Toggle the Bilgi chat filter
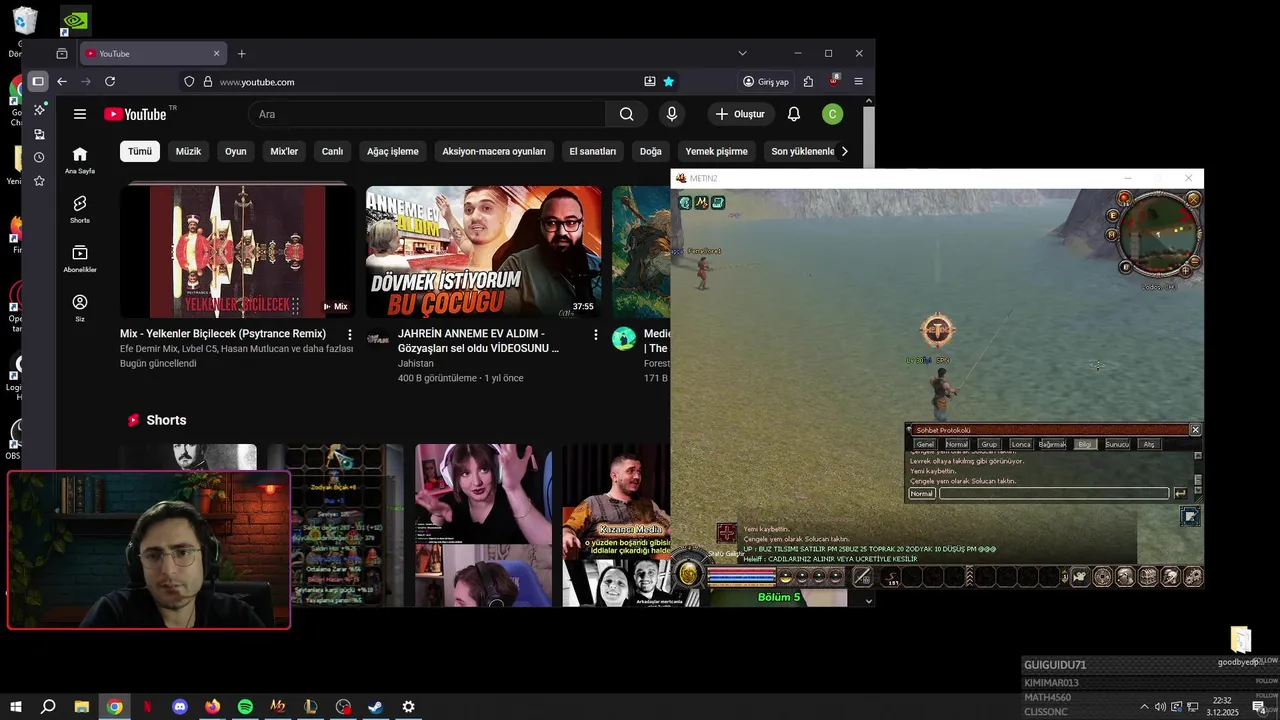Viewport: 1280px width, 720px height. 1085,444
